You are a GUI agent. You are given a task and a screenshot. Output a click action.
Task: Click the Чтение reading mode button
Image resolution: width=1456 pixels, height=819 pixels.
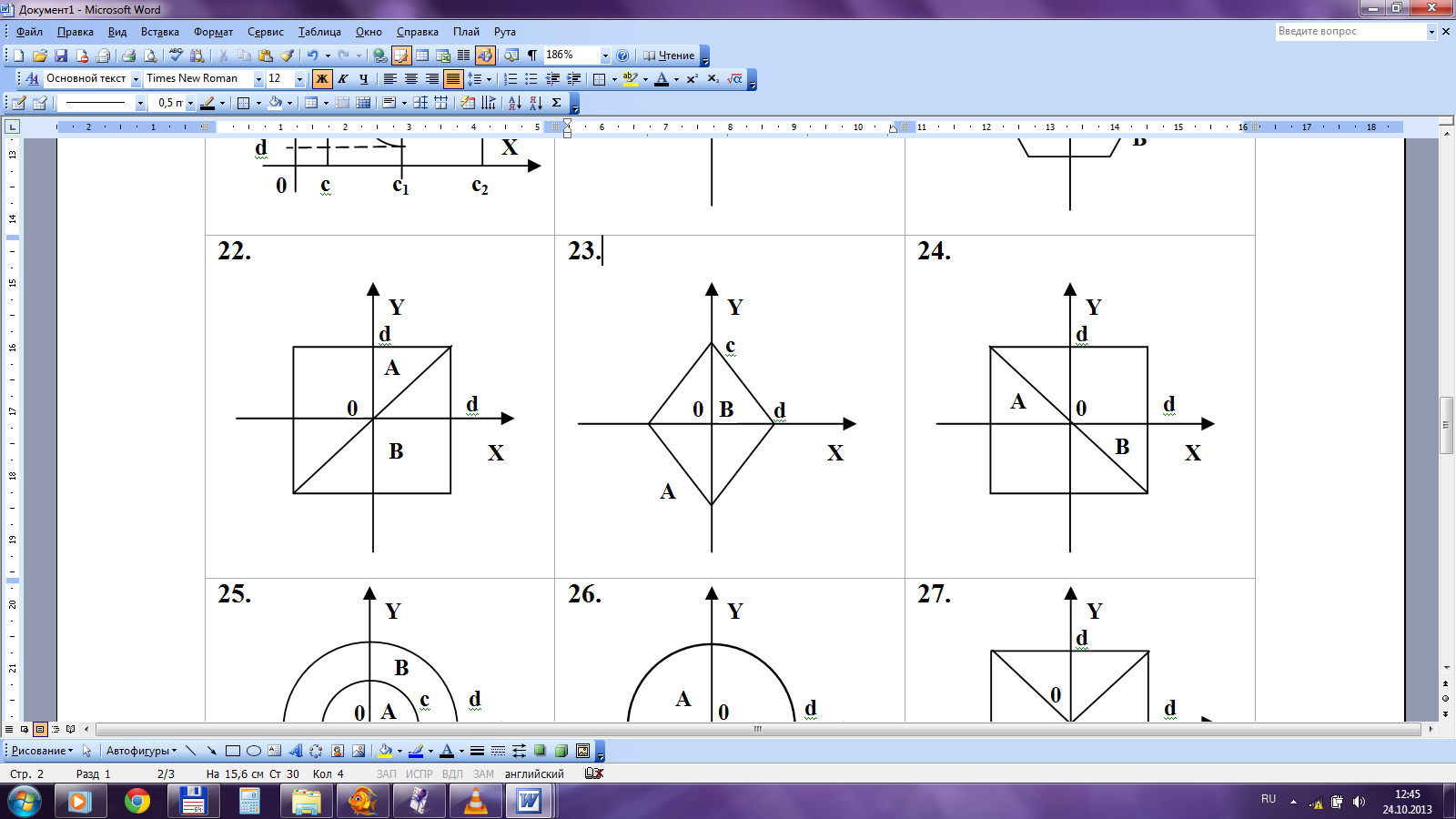(x=669, y=56)
